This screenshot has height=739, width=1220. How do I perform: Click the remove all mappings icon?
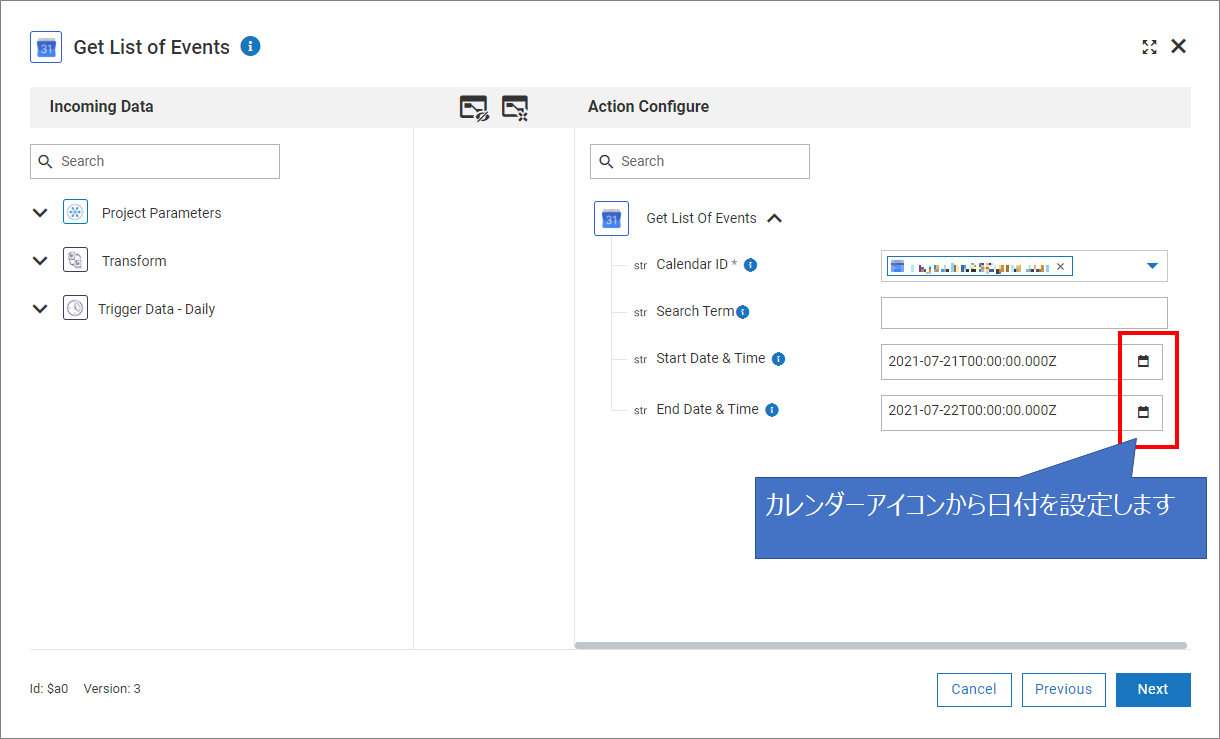[x=514, y=108]
